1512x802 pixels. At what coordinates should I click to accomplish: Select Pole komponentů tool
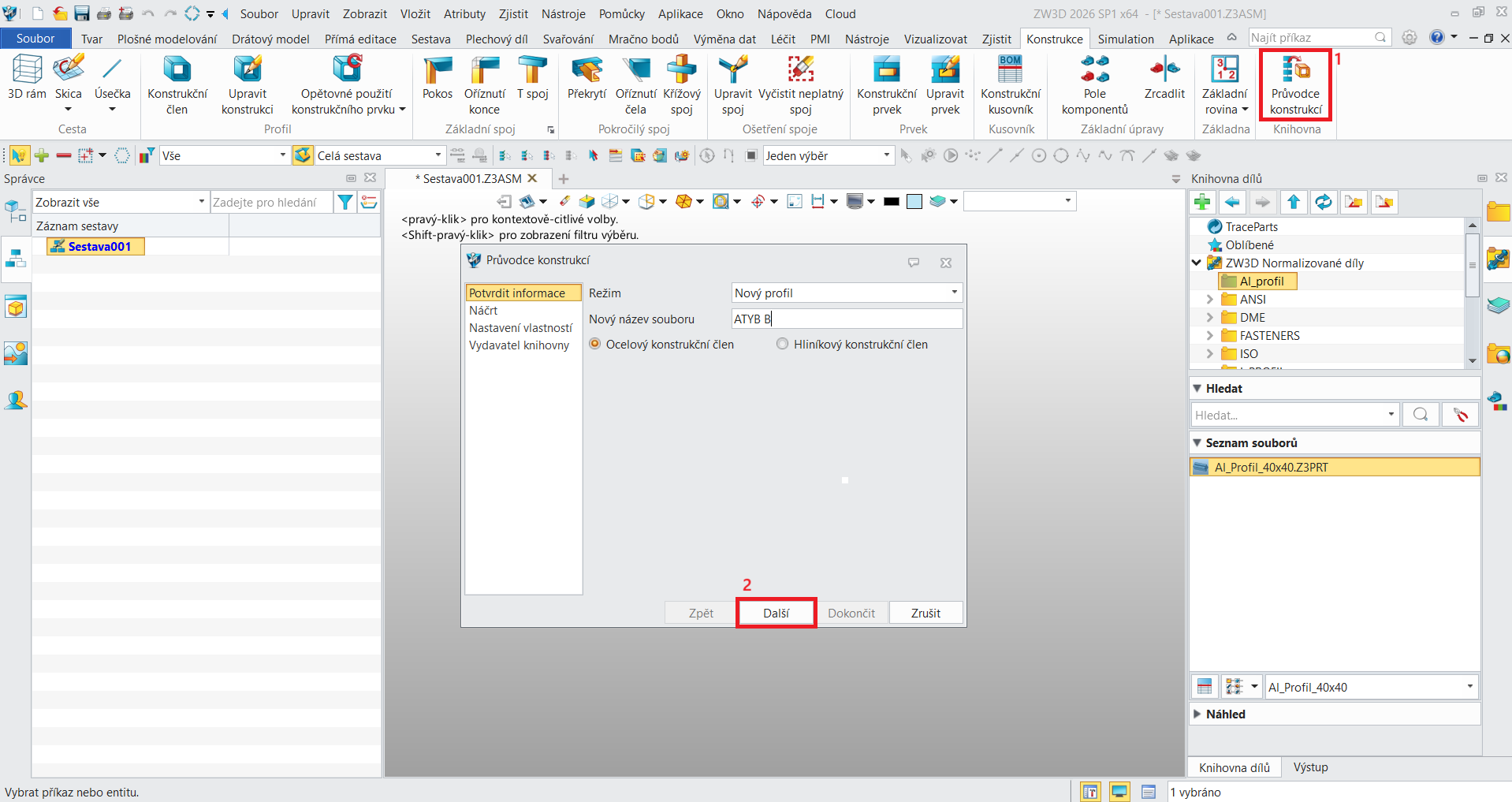[1095, 85]
